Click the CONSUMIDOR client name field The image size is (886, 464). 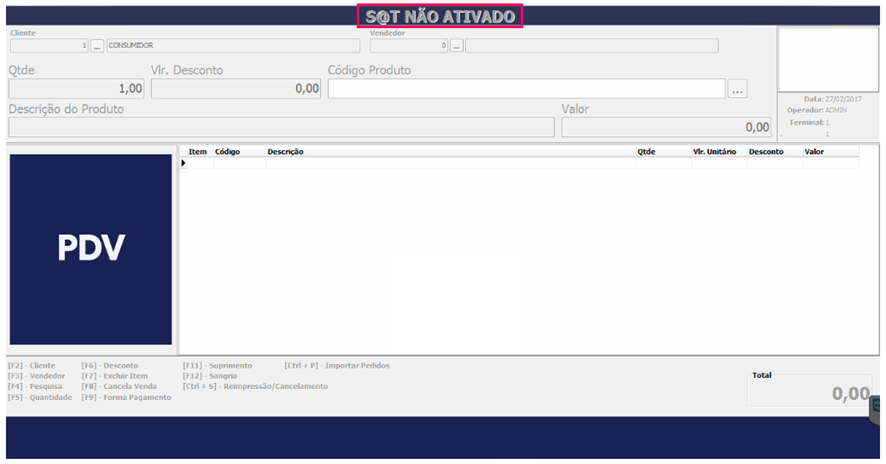231,45
